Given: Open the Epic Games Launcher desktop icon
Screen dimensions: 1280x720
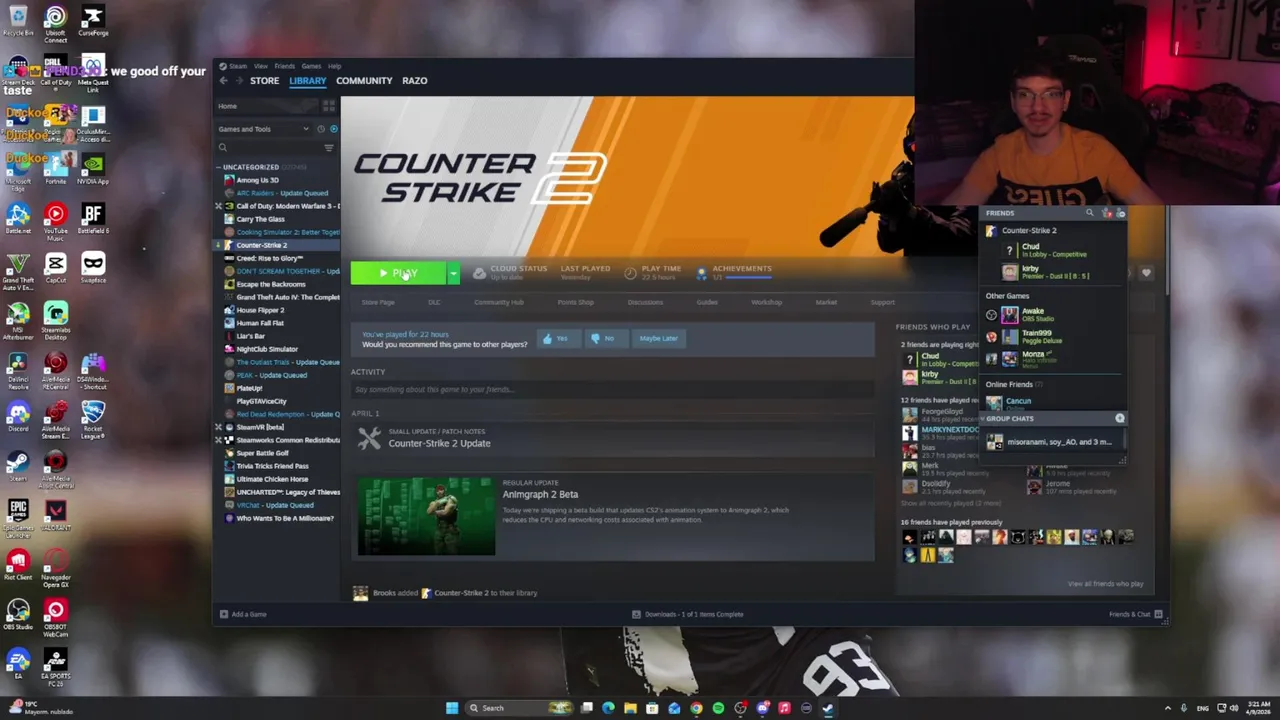Looking at the screenshot, I should tap(18, 516).
